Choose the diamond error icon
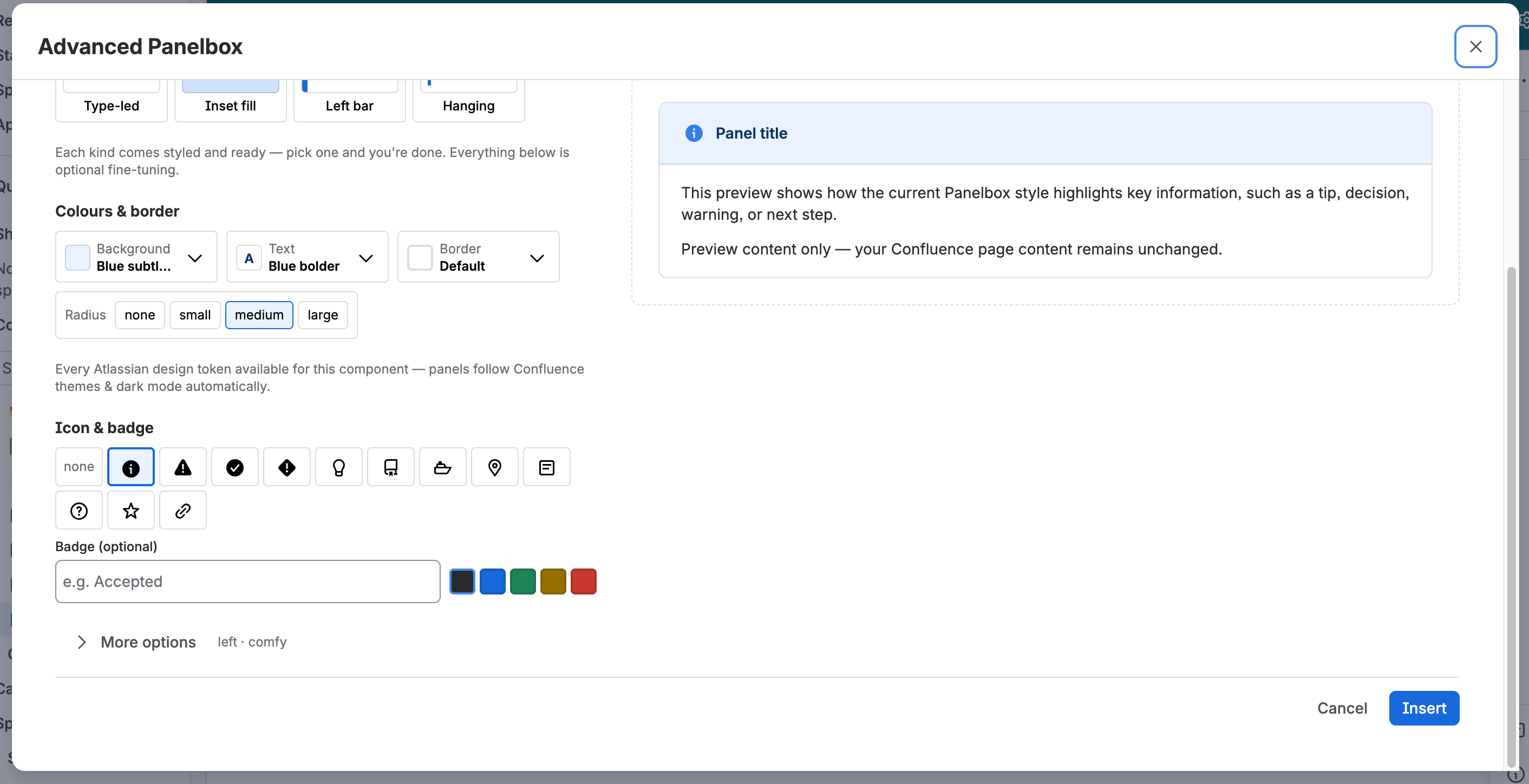The width and height of the screenshot is (1529, 784). tap(287, 467)
